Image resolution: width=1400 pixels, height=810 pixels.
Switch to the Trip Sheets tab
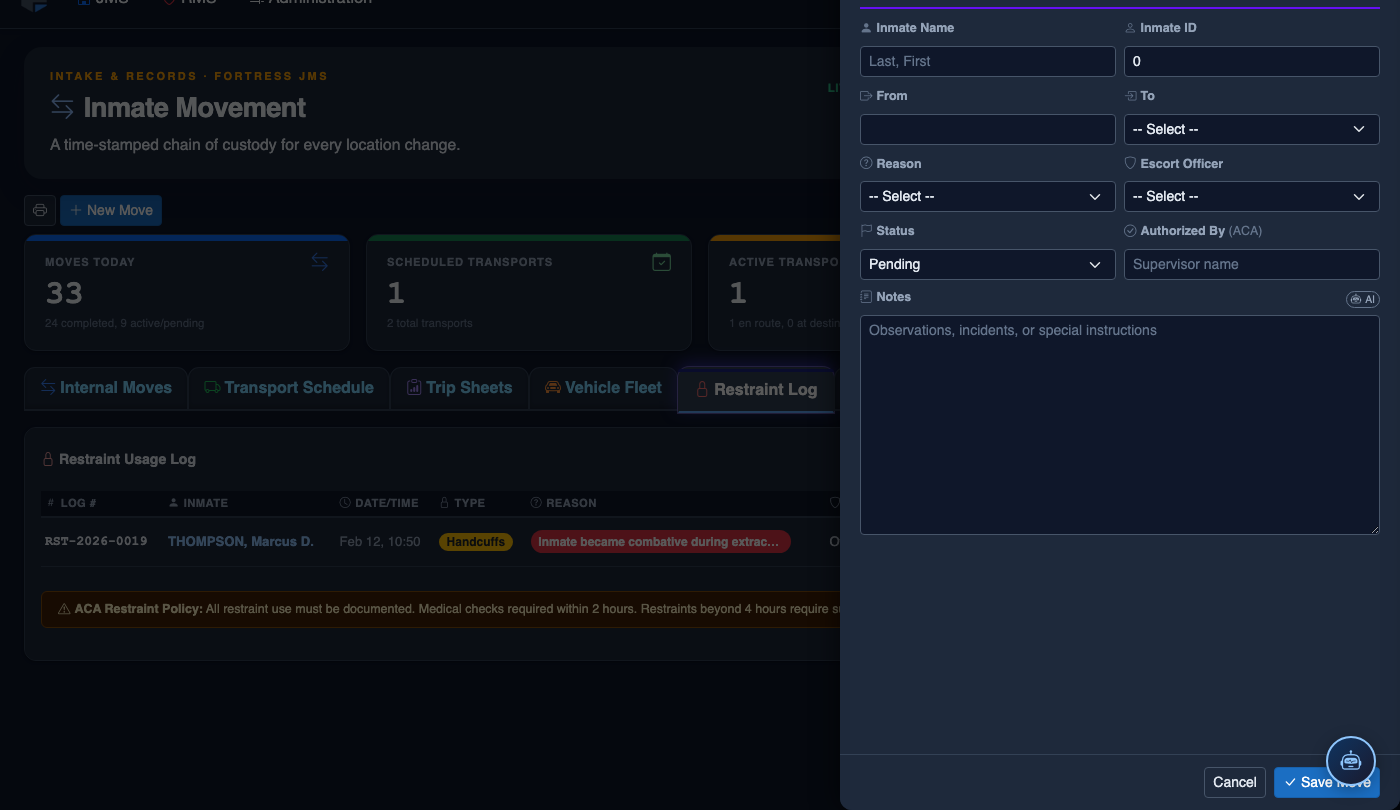pyautogui.click(x=459, y=388)
